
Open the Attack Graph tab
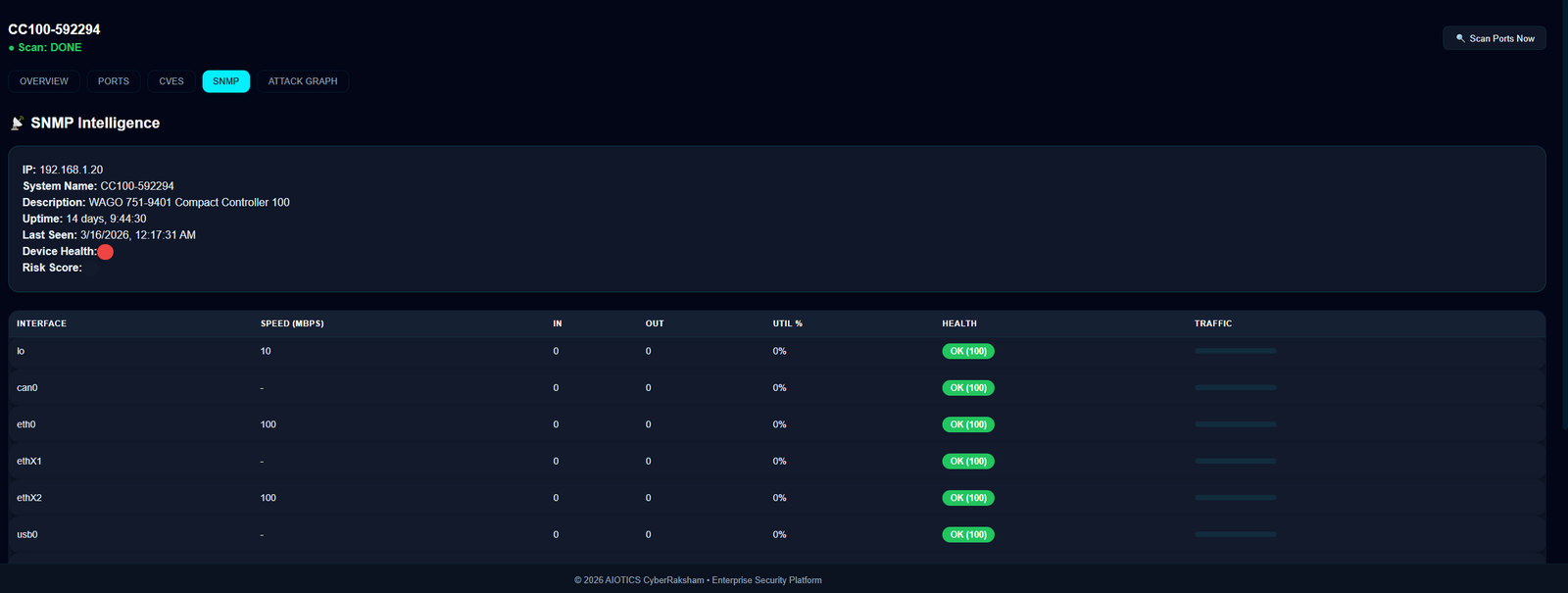point(303,81)
